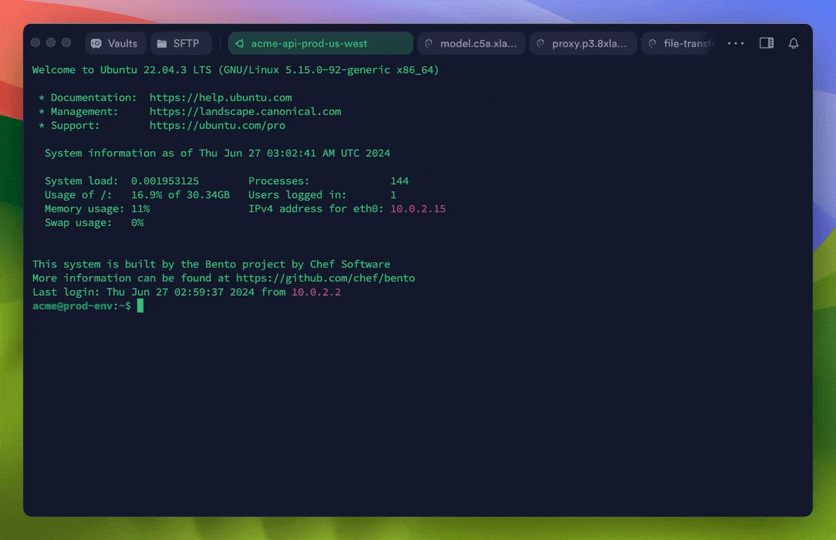This screenshot has width=836, height=540.
Task: Click the Vaults safe icon
Action: 97,44
